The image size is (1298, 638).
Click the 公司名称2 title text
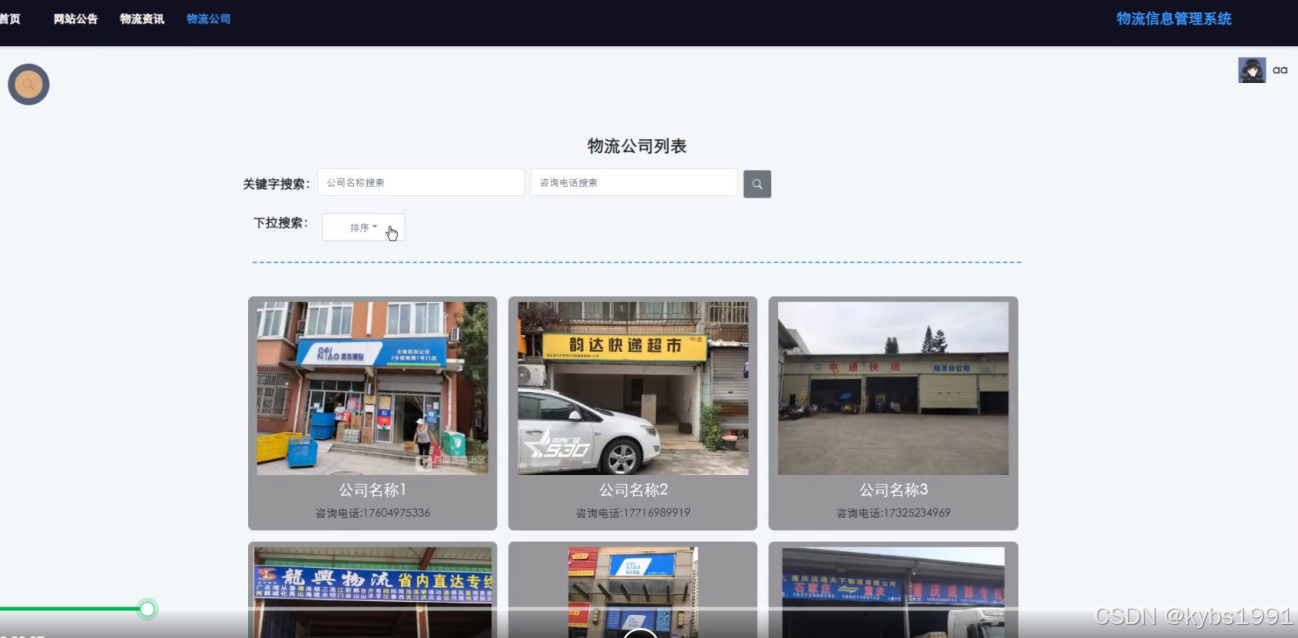[x=633, y=490]
